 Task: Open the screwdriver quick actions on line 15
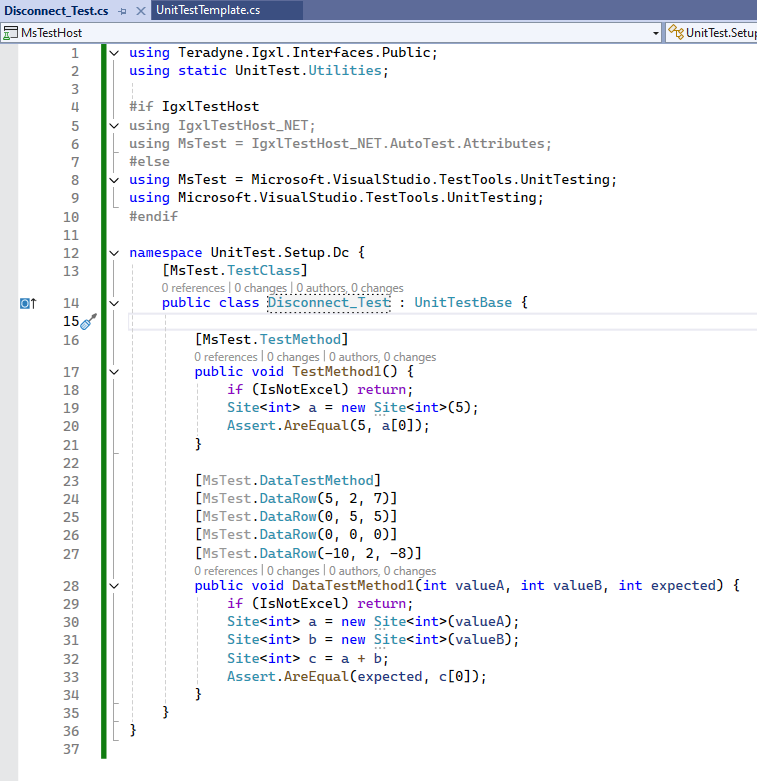(x=88, y=322)
